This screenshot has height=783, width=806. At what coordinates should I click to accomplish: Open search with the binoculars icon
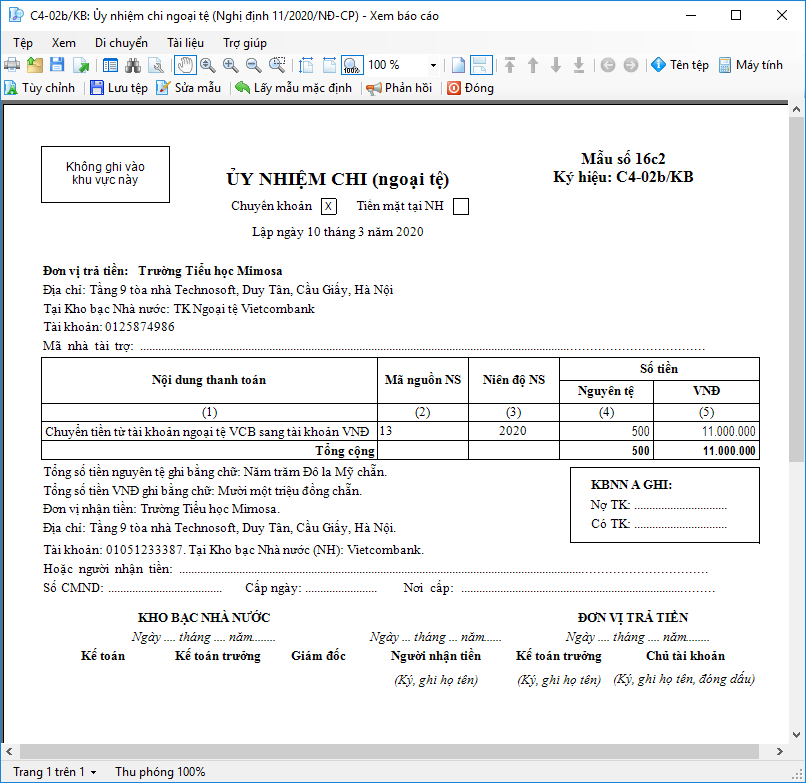(133, 65)
